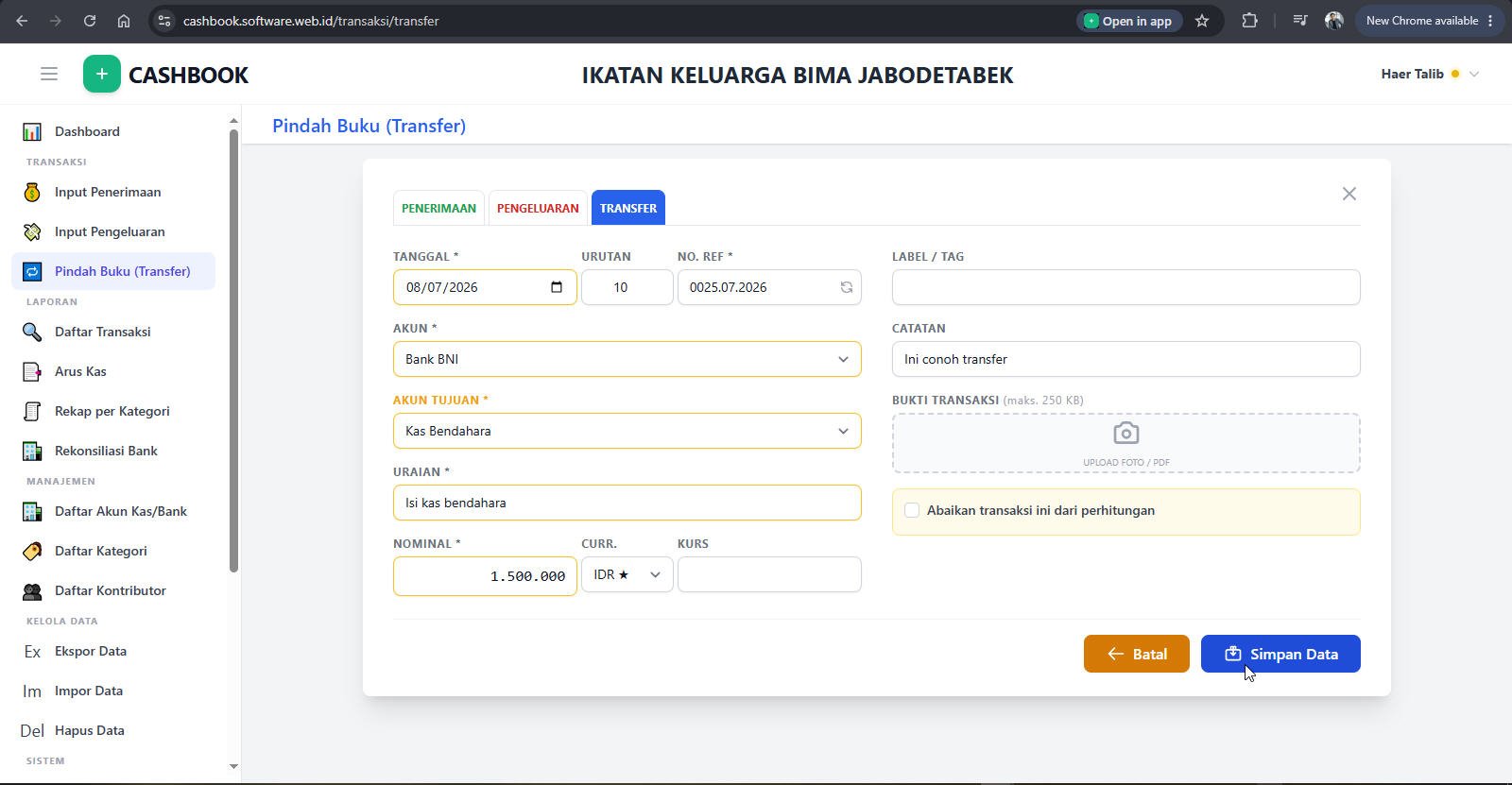Image resolution: width=1512 pixels, height=785 pixels.
Task: Click the green plus Cashbook logo icon
Action: pyautogui.click(x=102, y=74)
